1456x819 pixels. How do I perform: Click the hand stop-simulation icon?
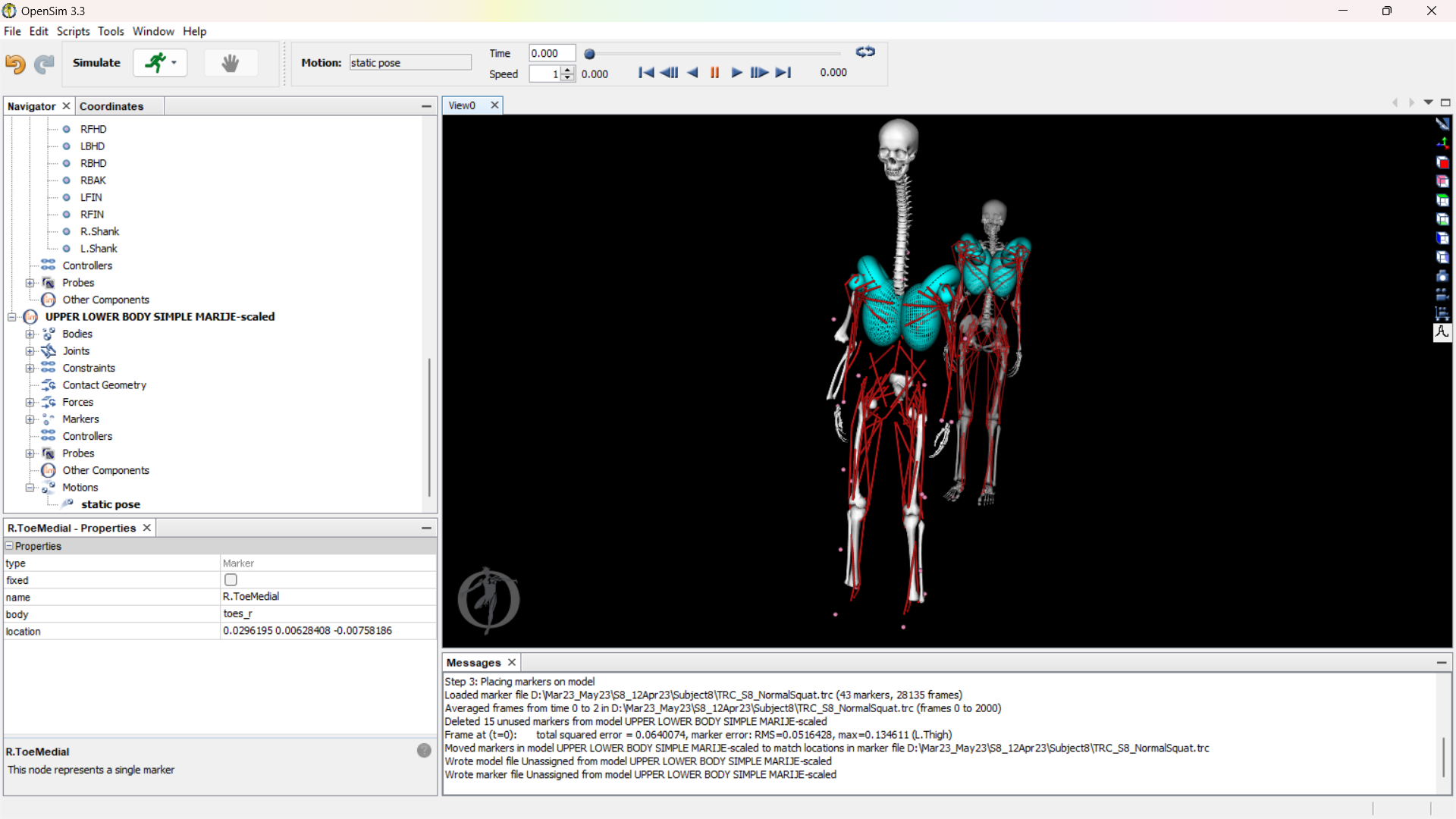(x=231, y=63)
